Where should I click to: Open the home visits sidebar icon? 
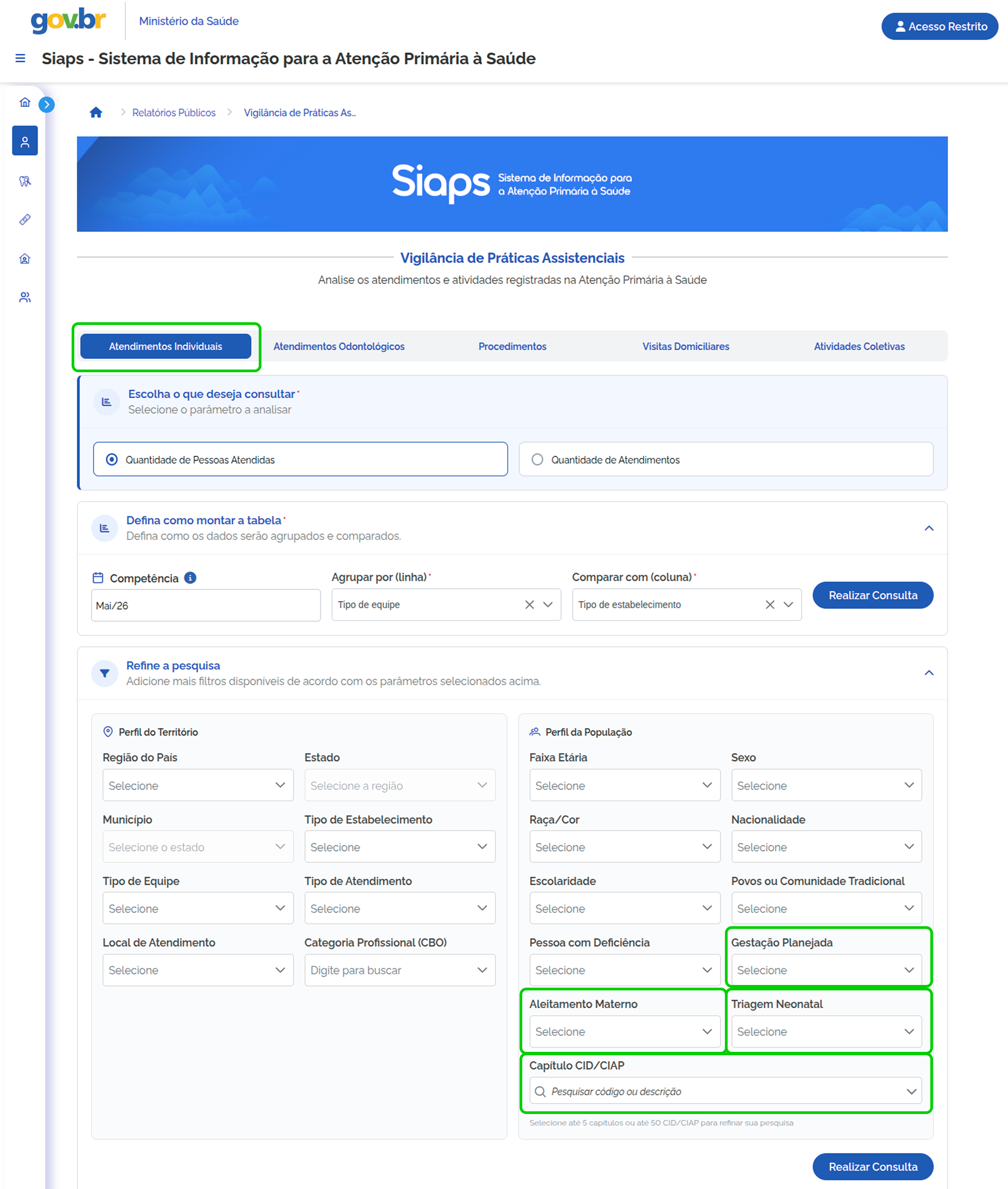(25, 258)
